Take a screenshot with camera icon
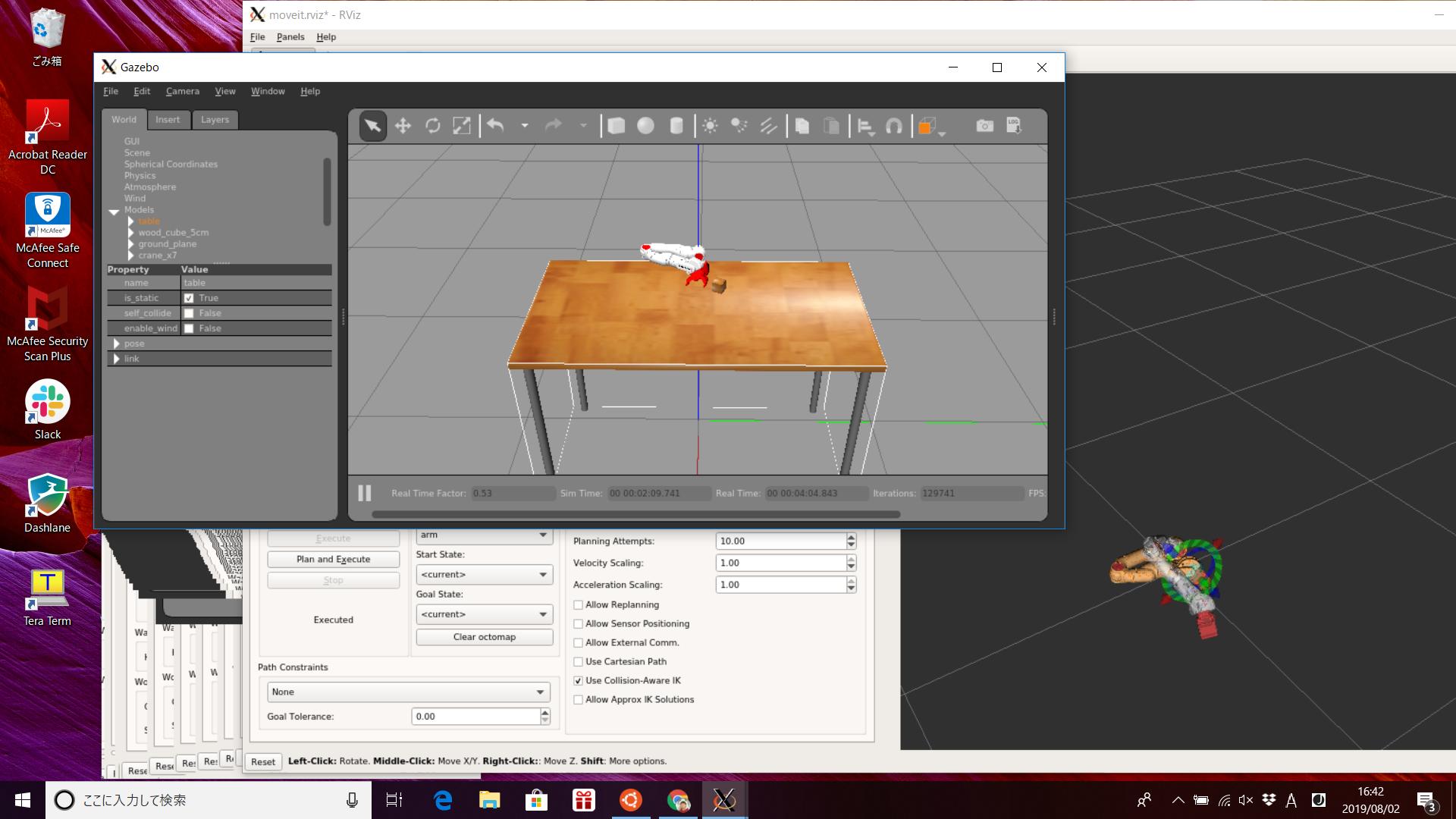This screenshot has width=1456, height=819. [984, 126]
